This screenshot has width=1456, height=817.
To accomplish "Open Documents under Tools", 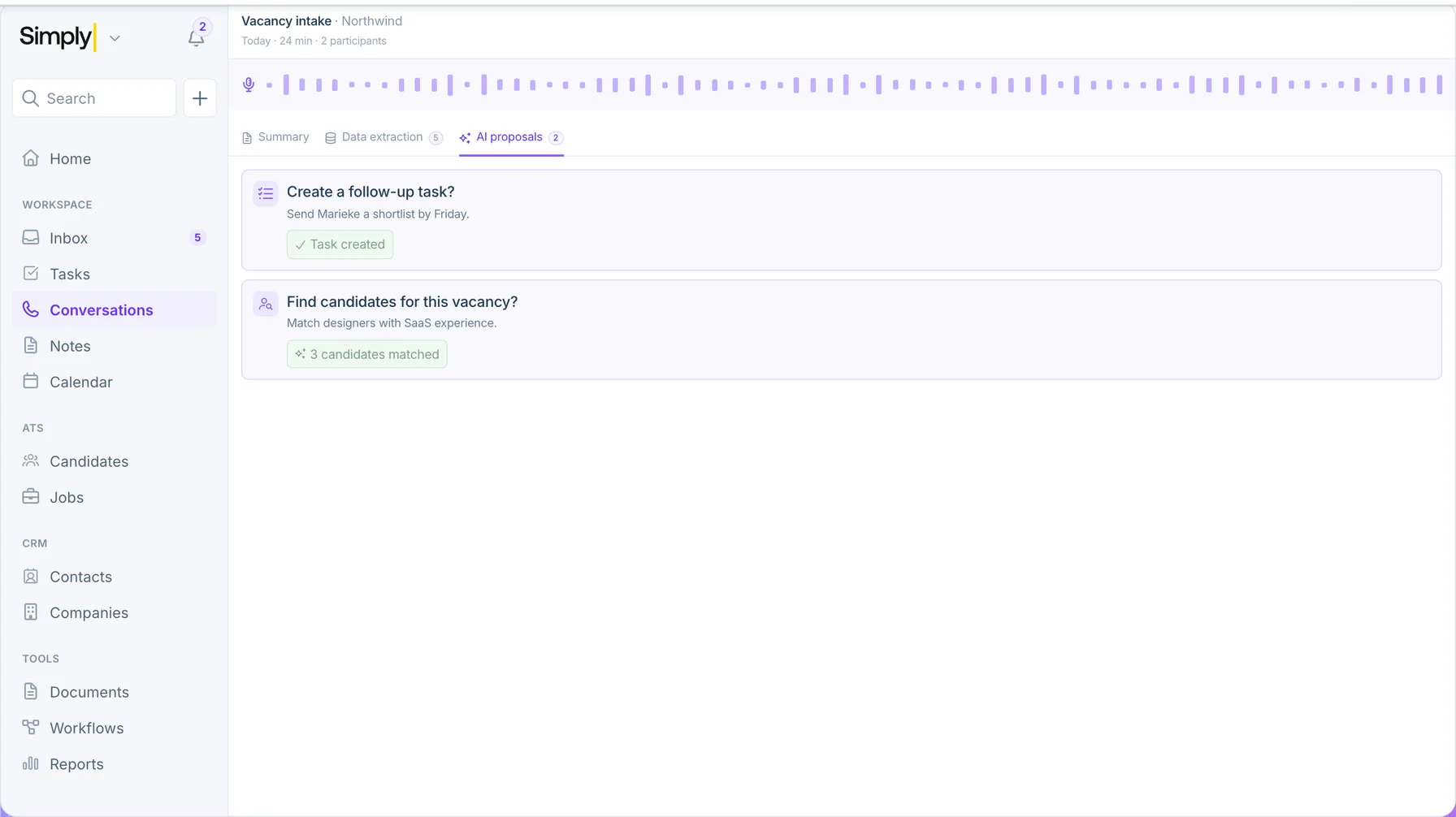I will click(115, 692).
